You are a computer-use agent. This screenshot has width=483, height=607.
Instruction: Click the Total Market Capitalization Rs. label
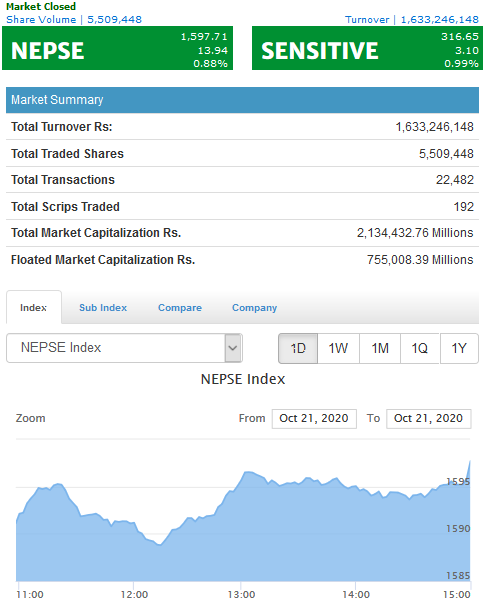(x=96, y=233)
